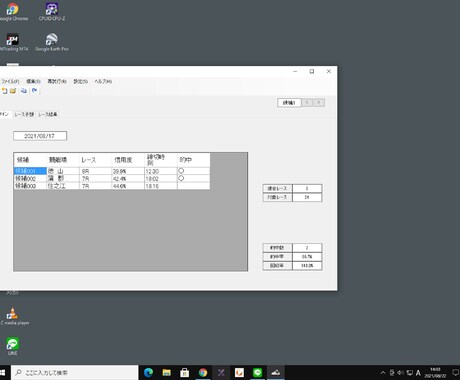Screen dimensions: 460x380
Task: Click the 8R race cell
Action: tap(95, 171)
